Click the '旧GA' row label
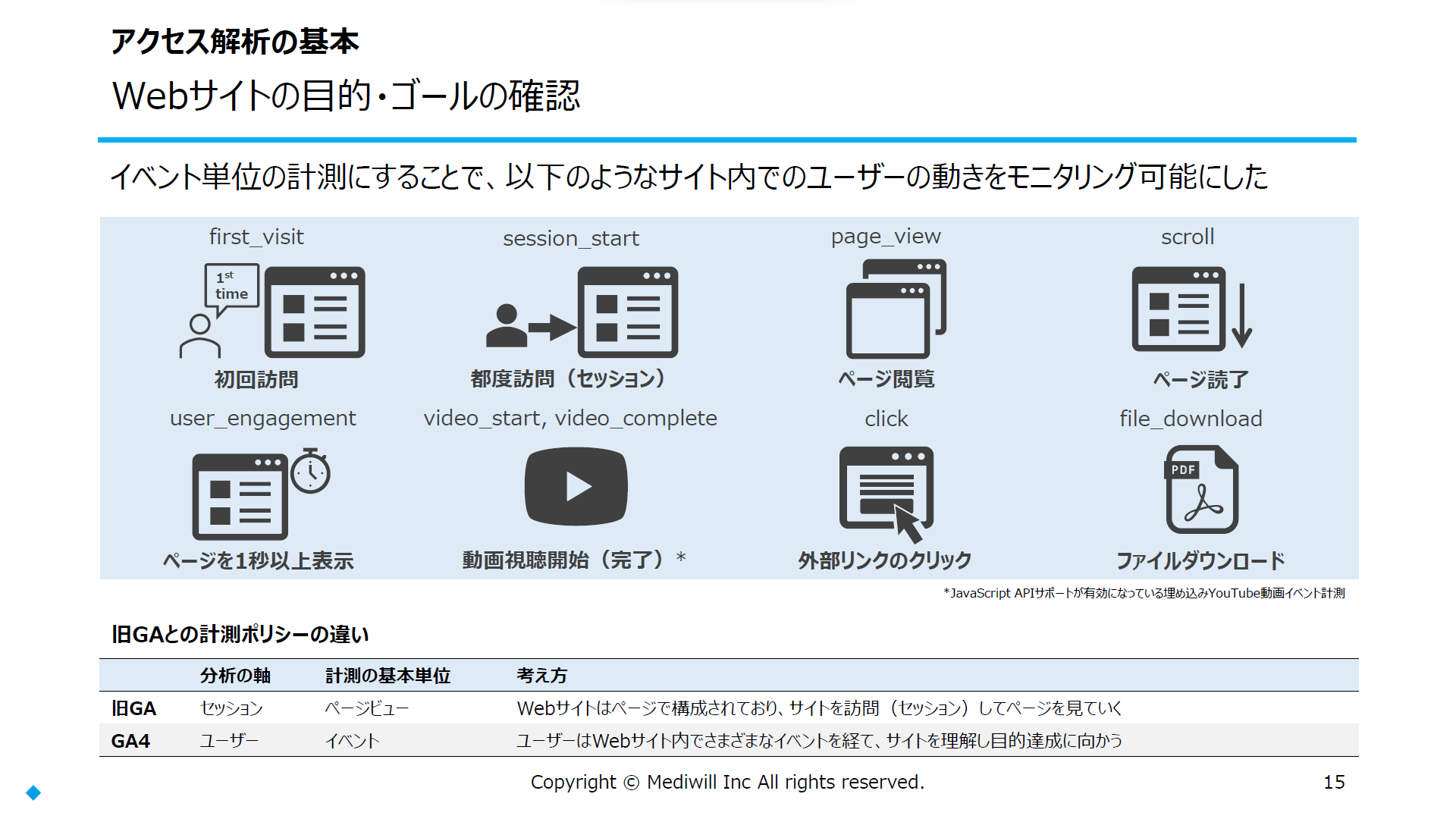The image size is (1456, 819). pos(133,708)
